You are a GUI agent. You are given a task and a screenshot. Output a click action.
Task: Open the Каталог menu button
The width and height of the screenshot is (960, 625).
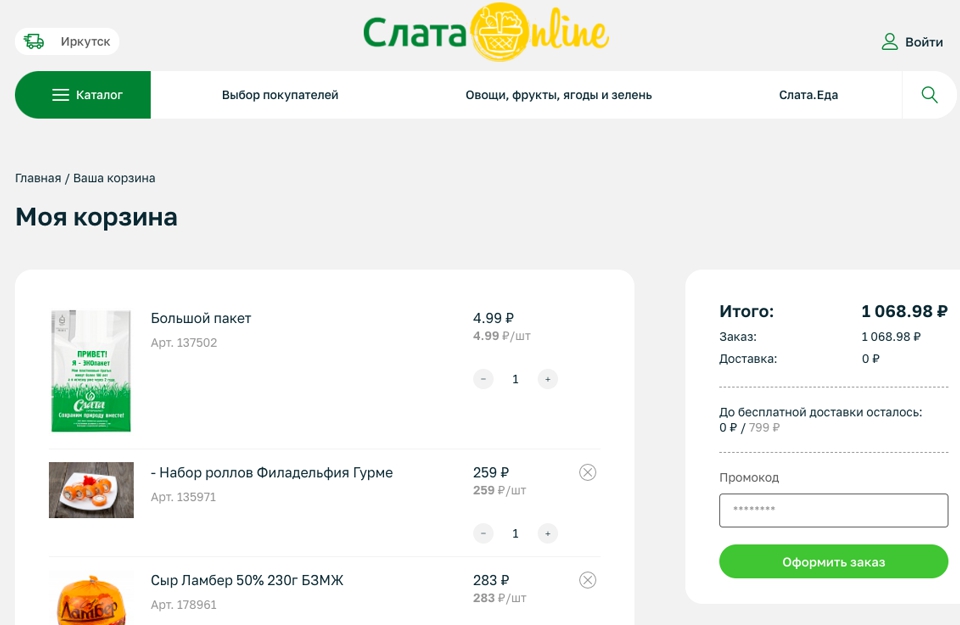(83, 95)
